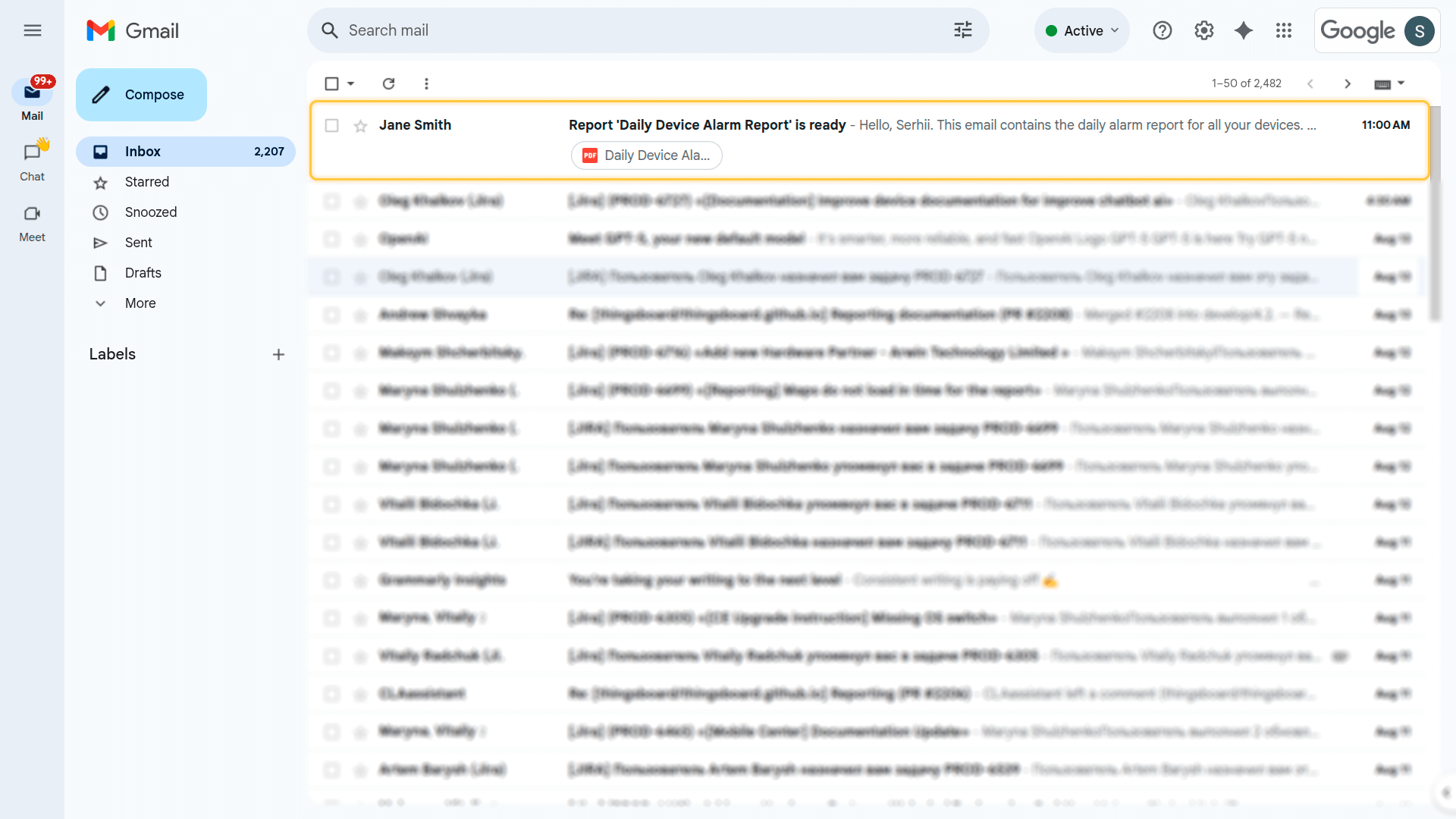Show search options filter icon
Viewport: 1456px width, 819px height.
(x=962, y=30)
